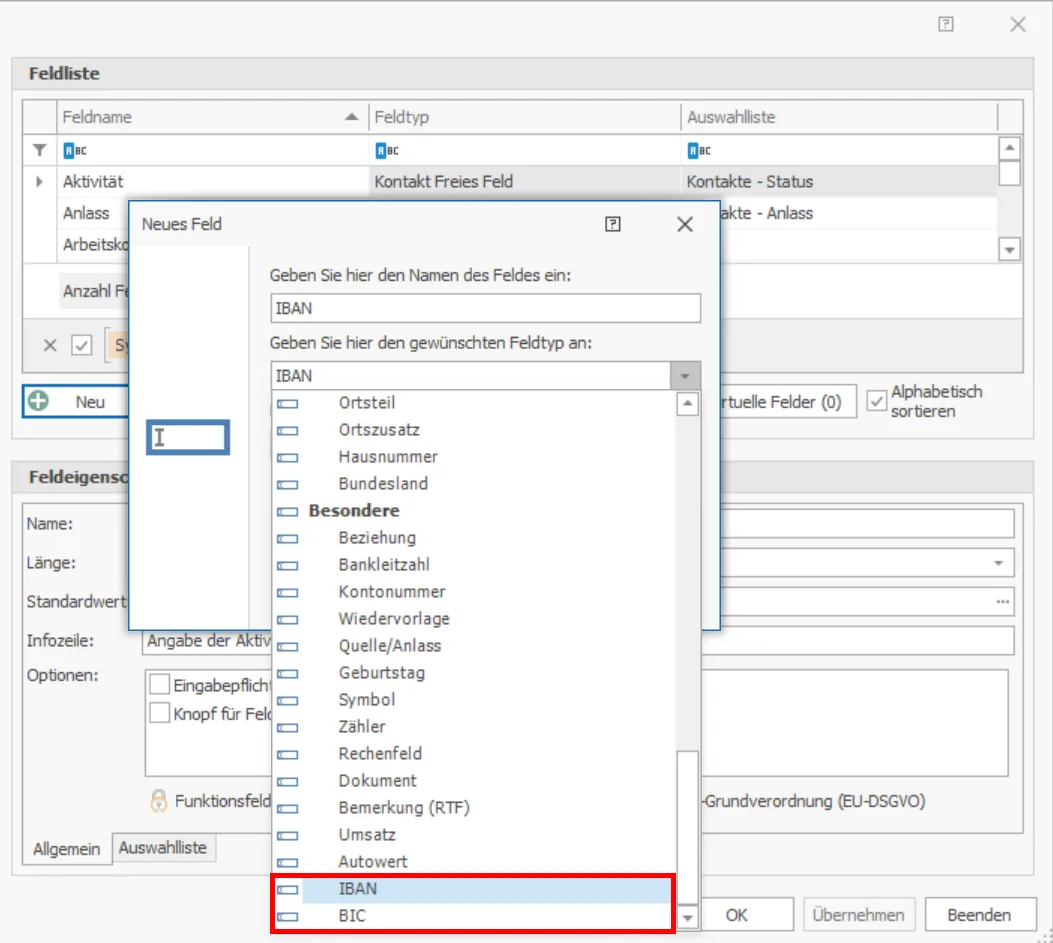Click the scroll-down arrow of the Feldliste grid
The width and height of the screenshot is (1053, 943).
pos(1009,250)
